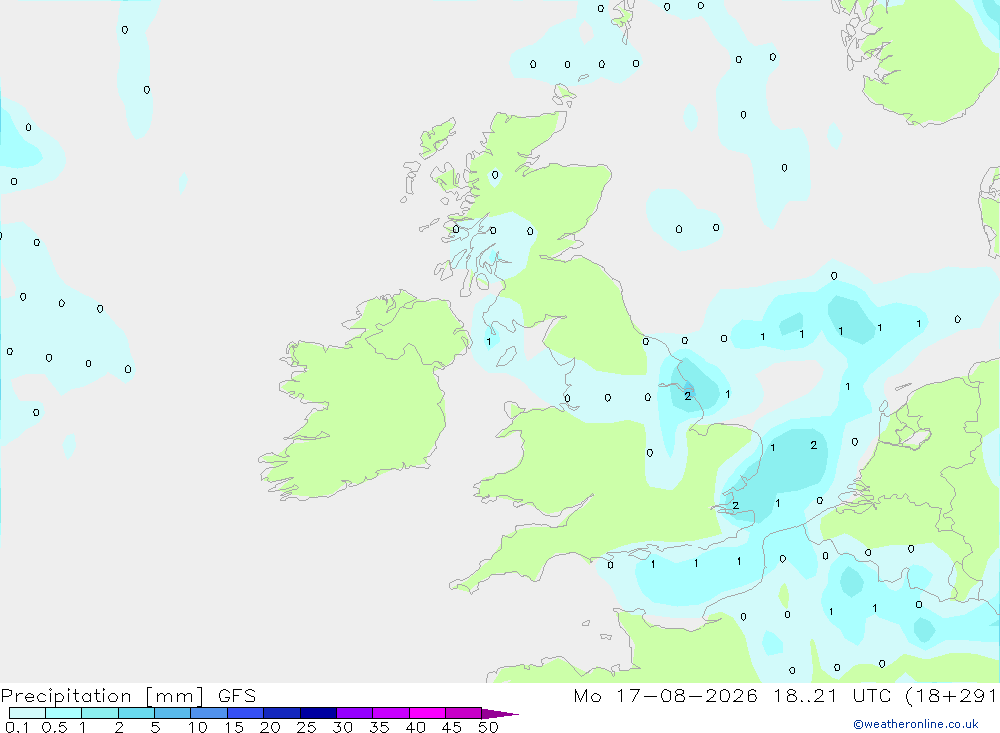This screenshot has height=733, width=1000.
Task: Click the "UTC" label in the caption
Action: tap(872, 696)
